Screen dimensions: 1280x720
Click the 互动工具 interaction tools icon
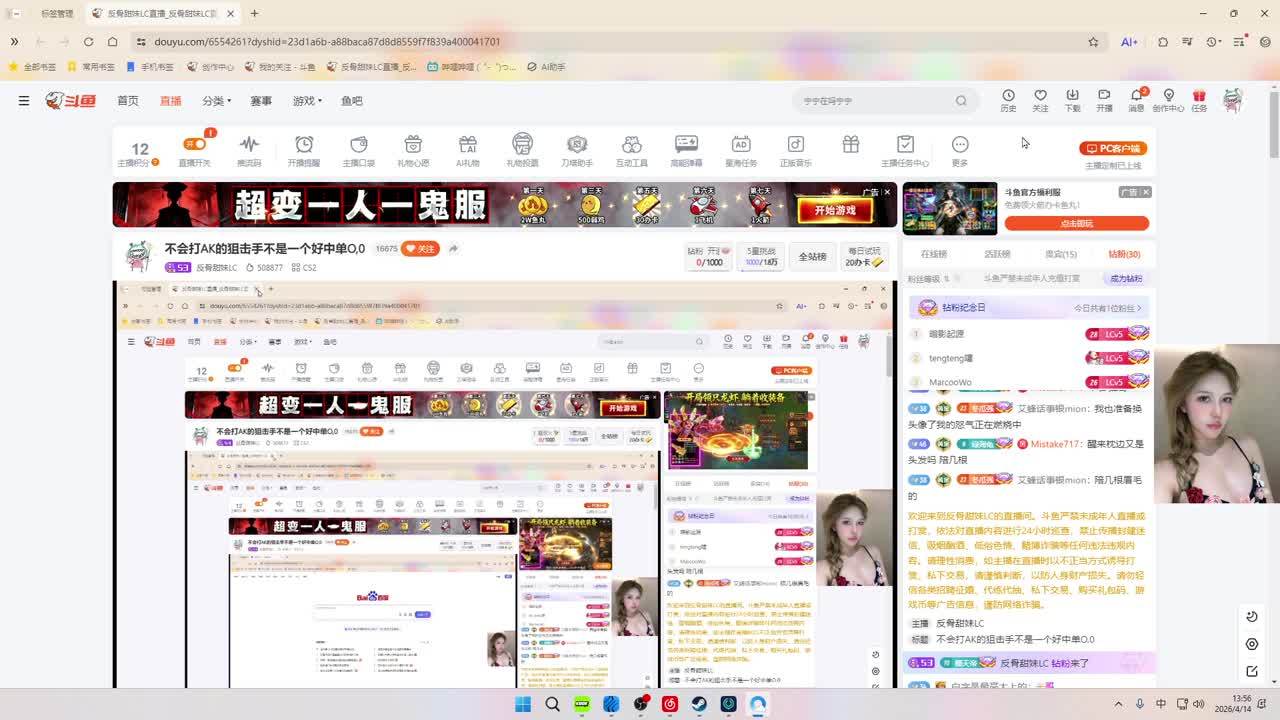[x=631, y=146]
